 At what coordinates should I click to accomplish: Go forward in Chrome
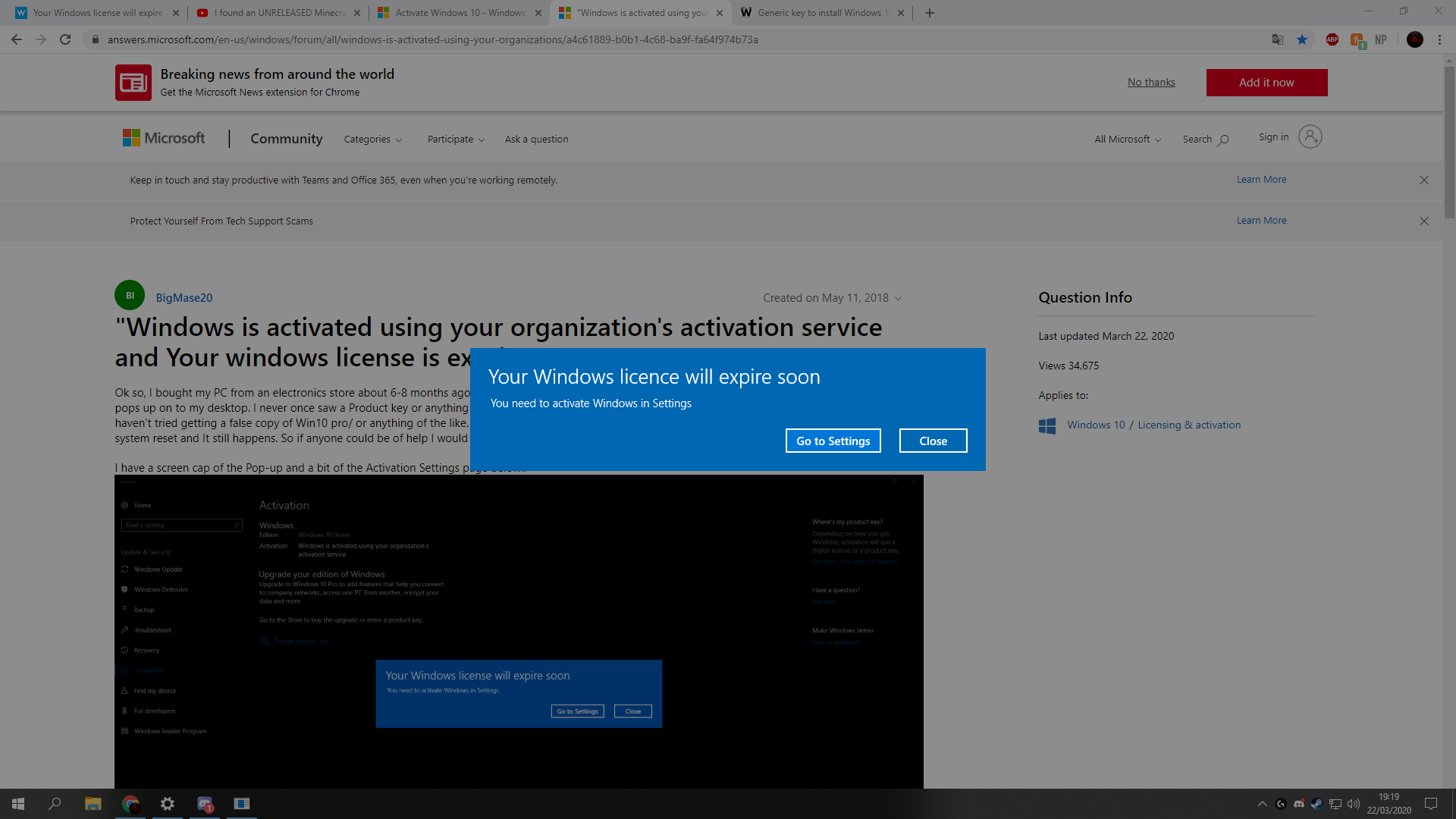[41, 39]
